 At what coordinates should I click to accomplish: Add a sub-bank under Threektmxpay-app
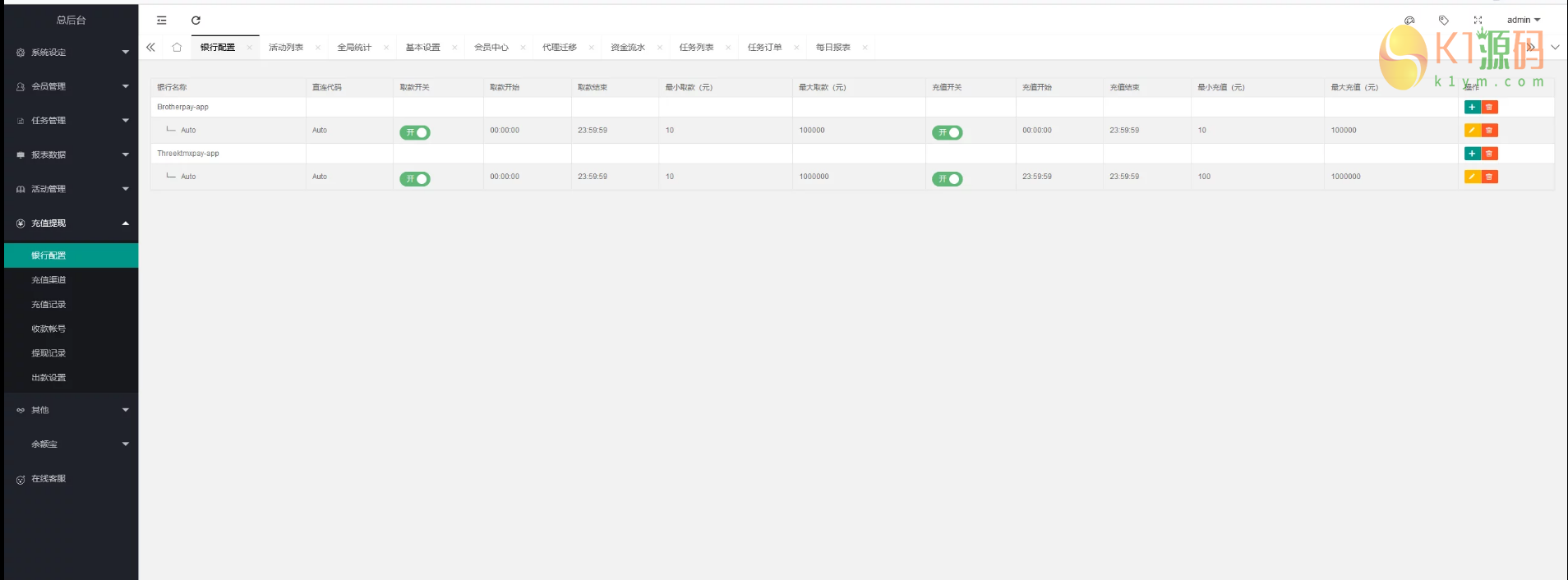(1472, 154)
